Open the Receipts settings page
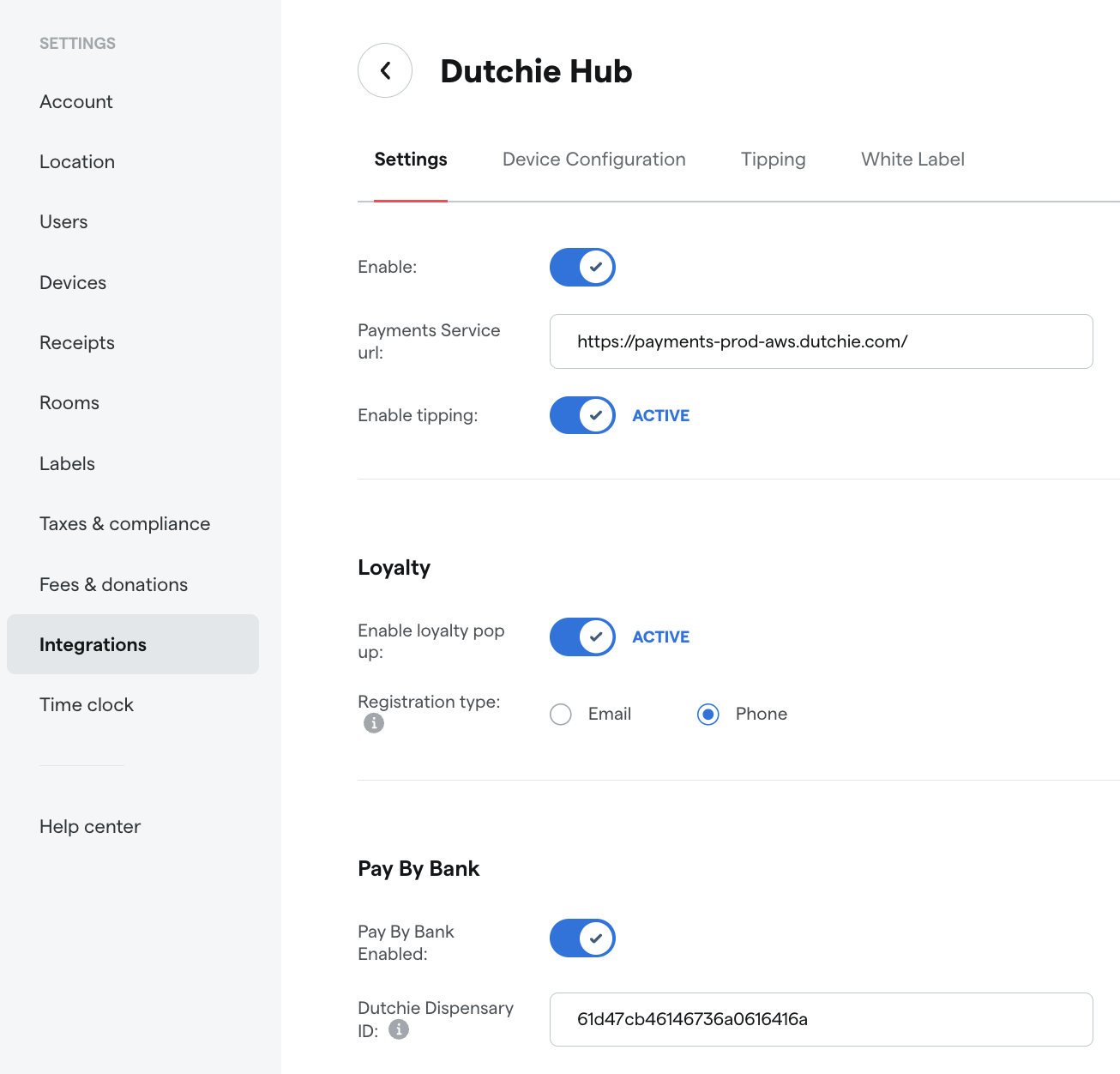The height and width of the screenshot is (1074, 1120). [x=76, y=342]
